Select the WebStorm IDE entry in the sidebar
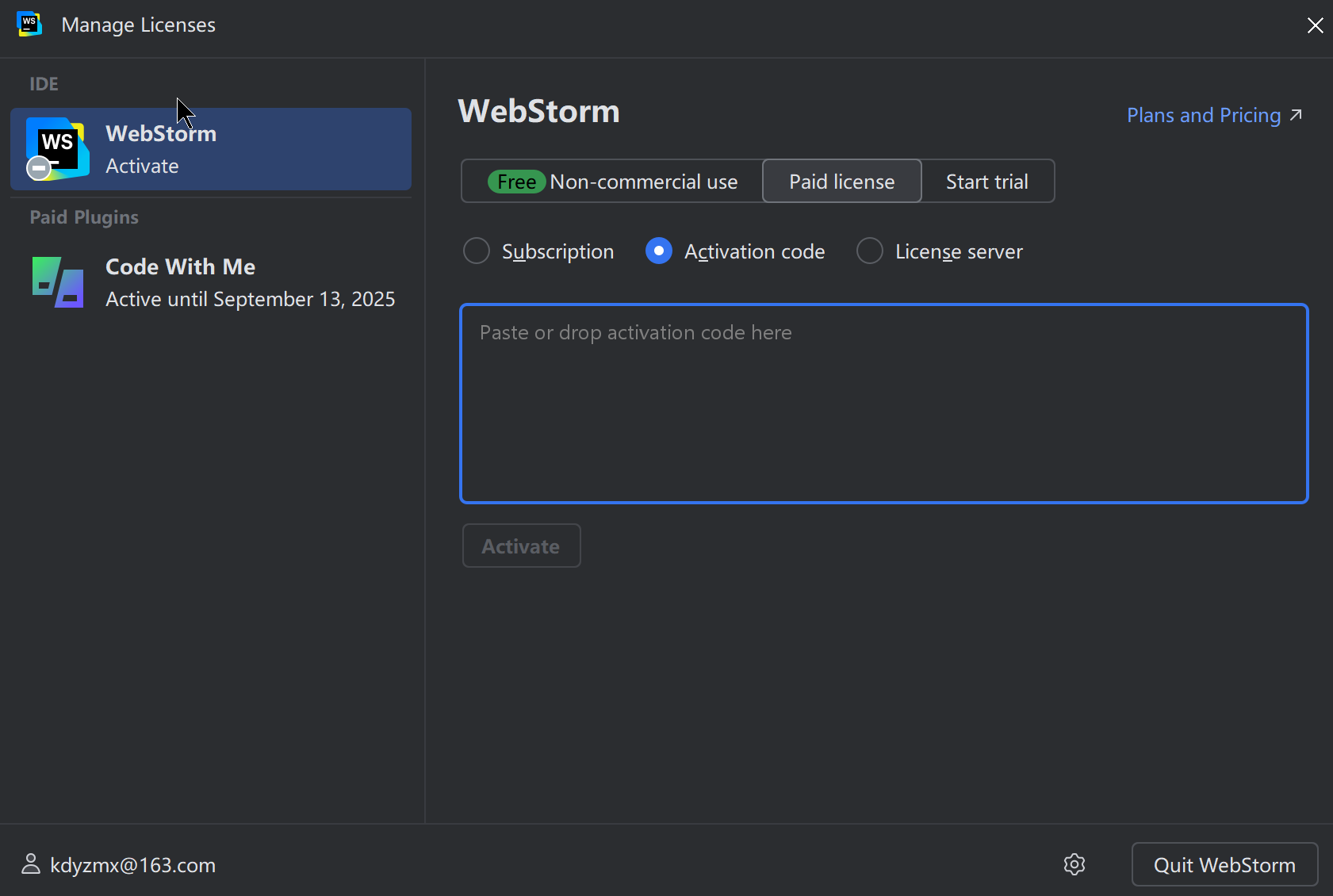Screen dimensions: 1333x896 [x=211, y=149]
